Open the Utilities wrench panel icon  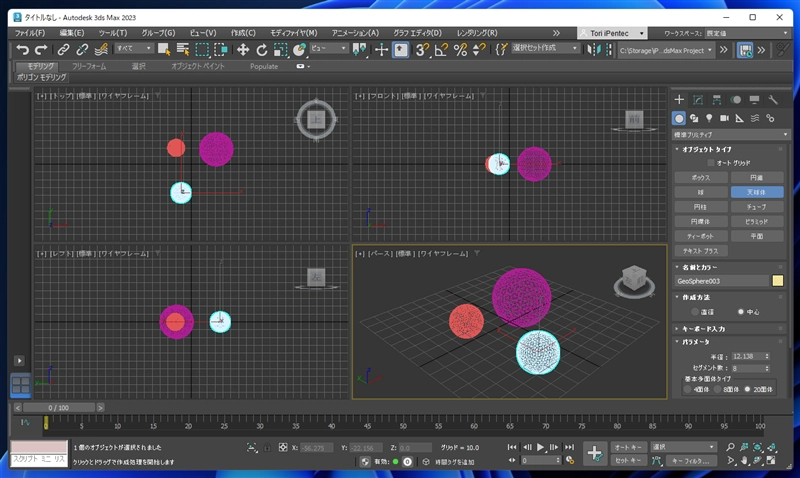(x=773, y=99)
